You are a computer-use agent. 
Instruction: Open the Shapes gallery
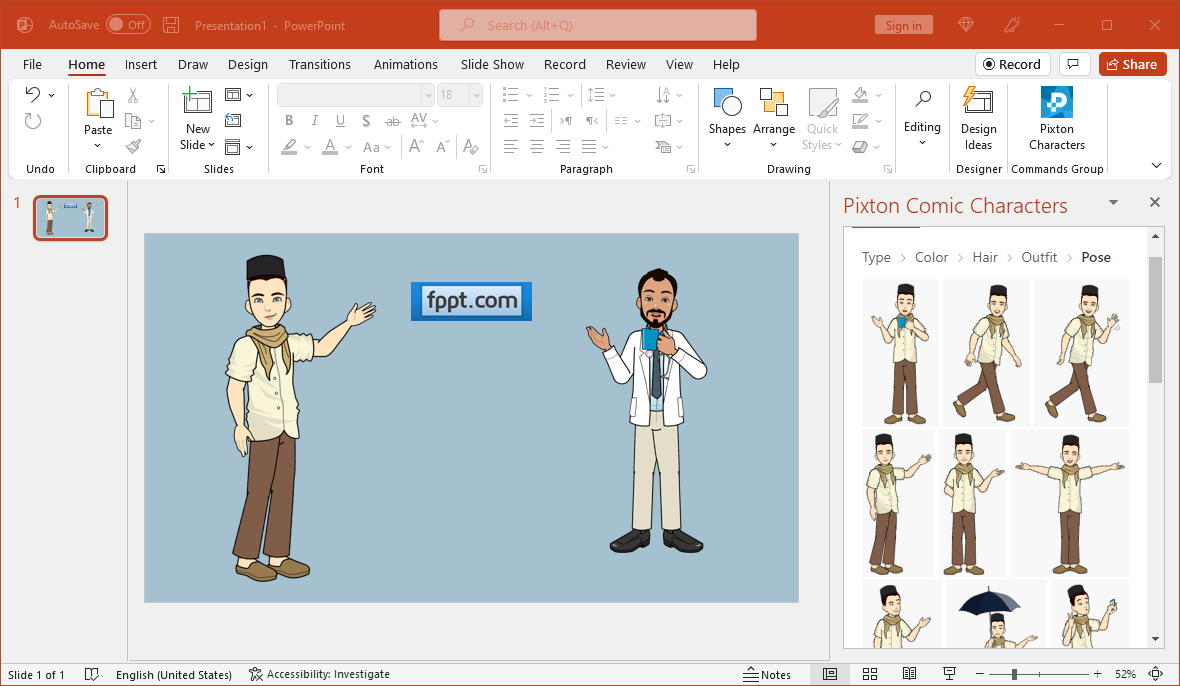point(727,119)
